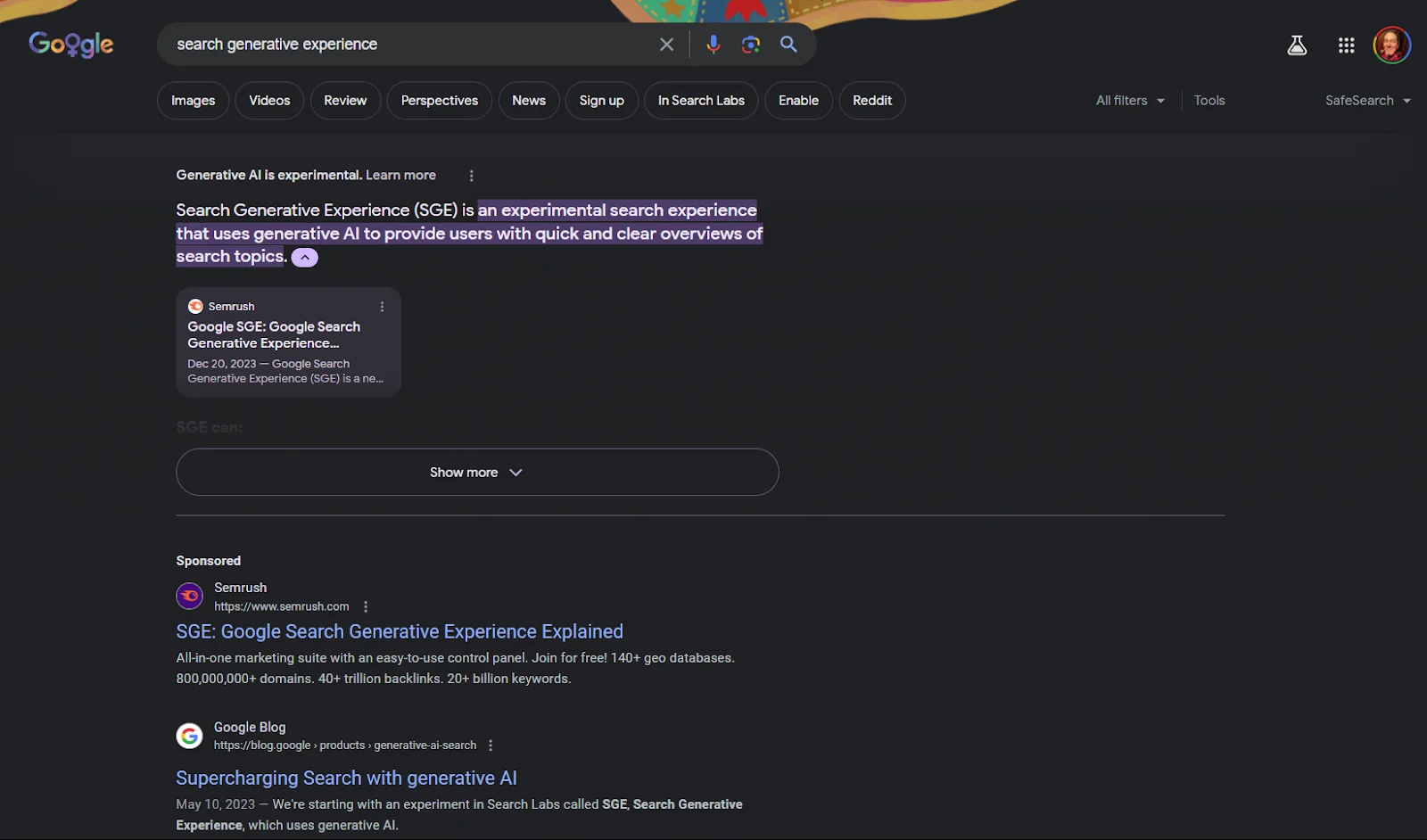1427x840 pixels.
Task: Toggle the In Search Labs filter chip
Action: pyautogui.click(x=701, y=100)
